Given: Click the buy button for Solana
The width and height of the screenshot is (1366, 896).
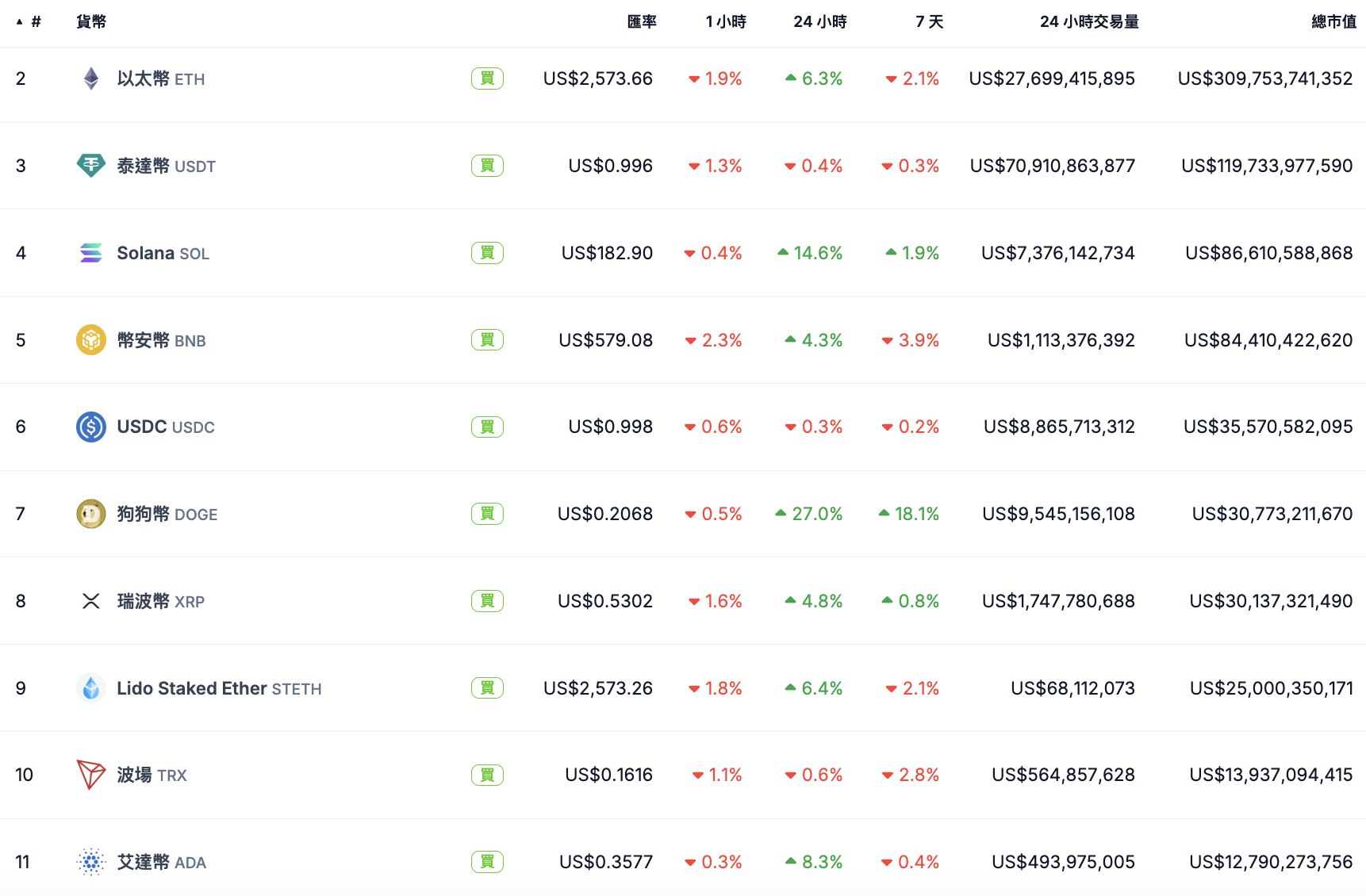Looking at the screenshot, I should pyautogui.click(x=487, y=253).
